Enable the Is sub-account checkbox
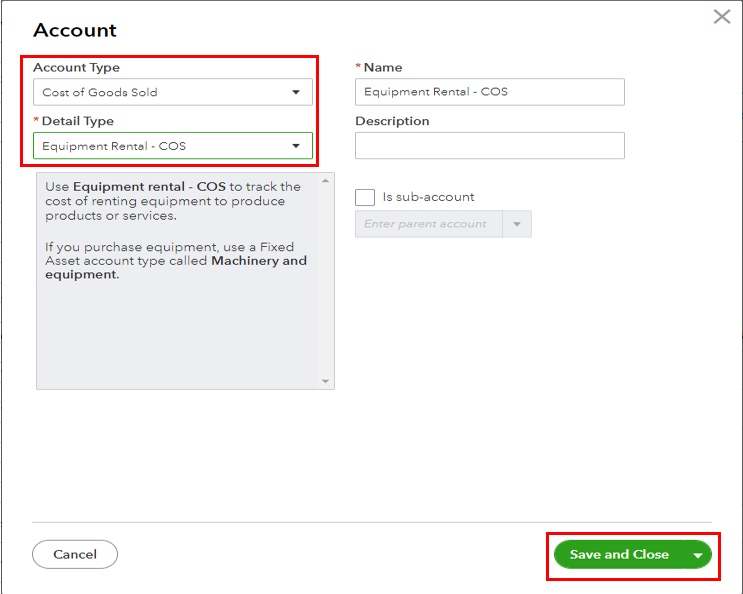 (x=365, y=197)
